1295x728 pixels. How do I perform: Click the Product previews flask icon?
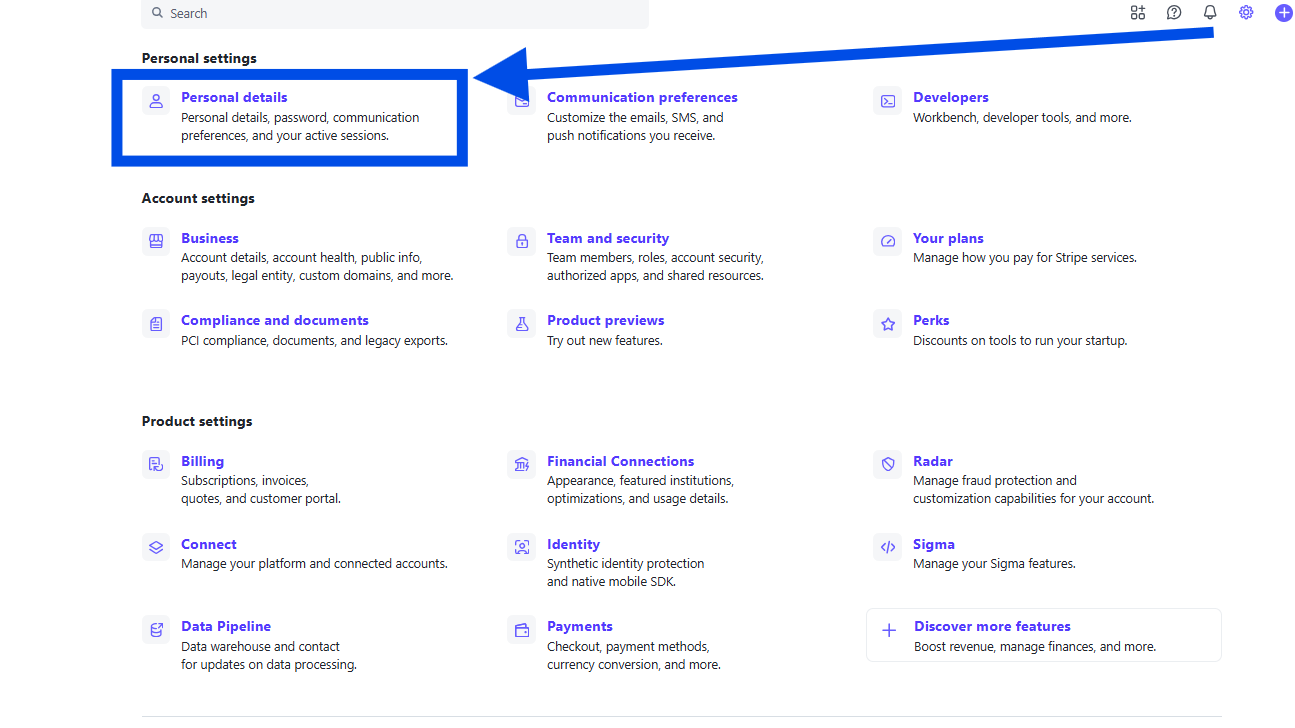point(521,323)
